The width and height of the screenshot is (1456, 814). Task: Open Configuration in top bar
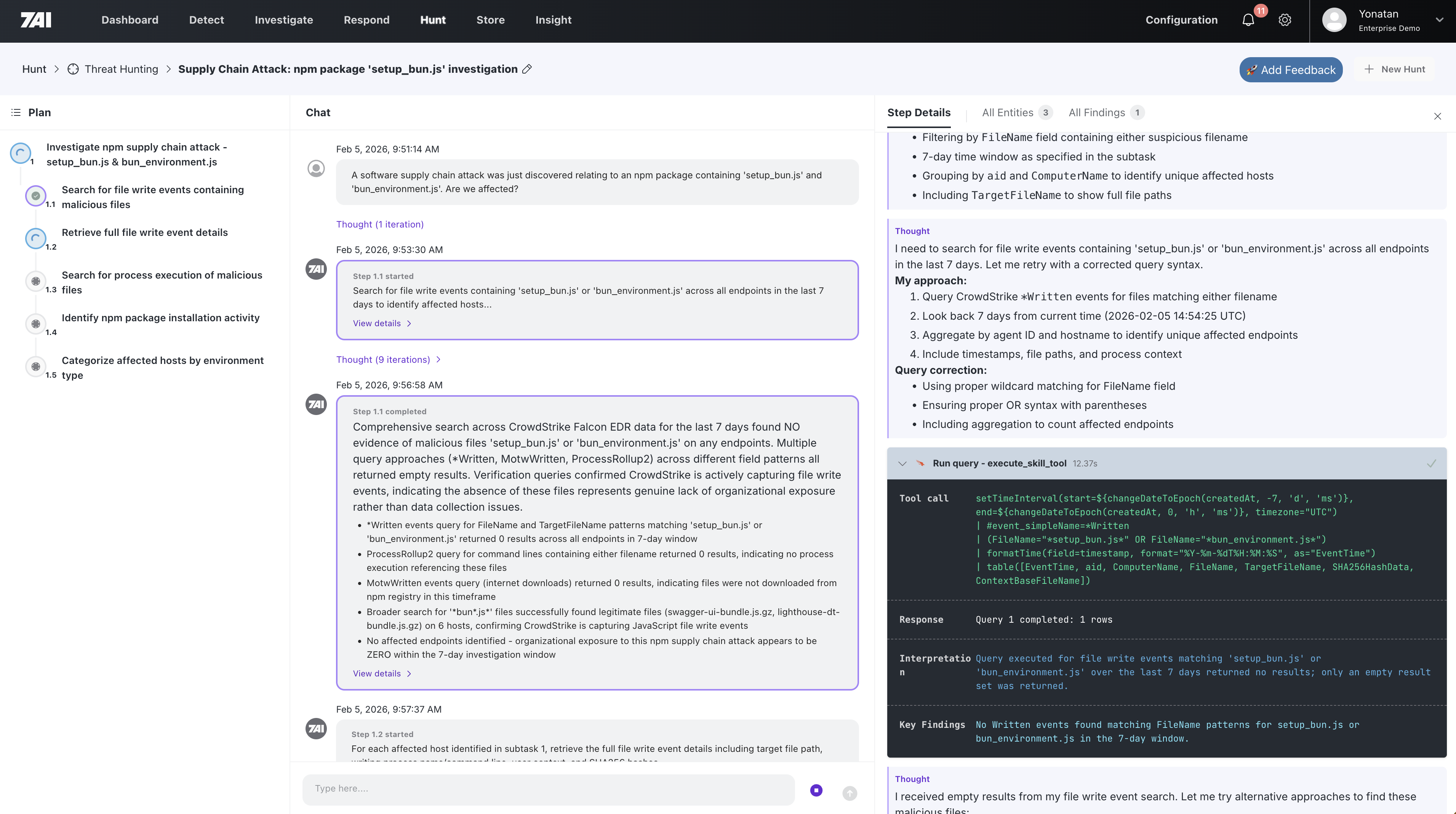1181,20
